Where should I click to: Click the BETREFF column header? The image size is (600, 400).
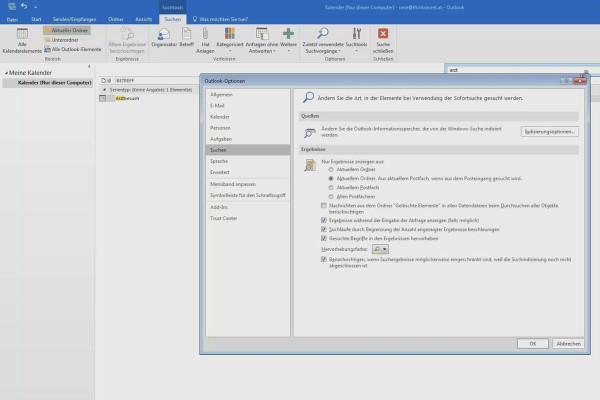(125, 81)
